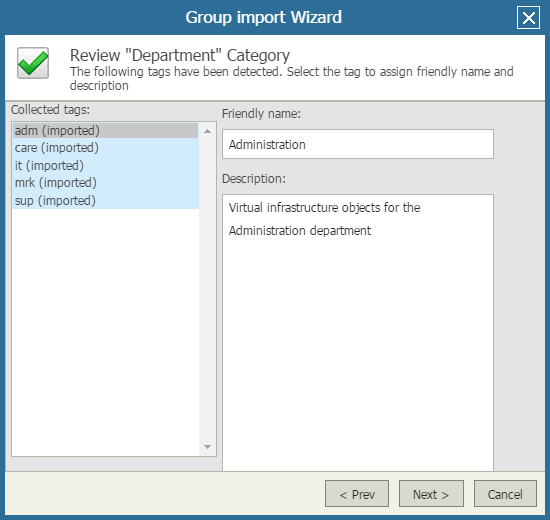Click the green checkmark wizard icon
550x520 pixels.
33,63
